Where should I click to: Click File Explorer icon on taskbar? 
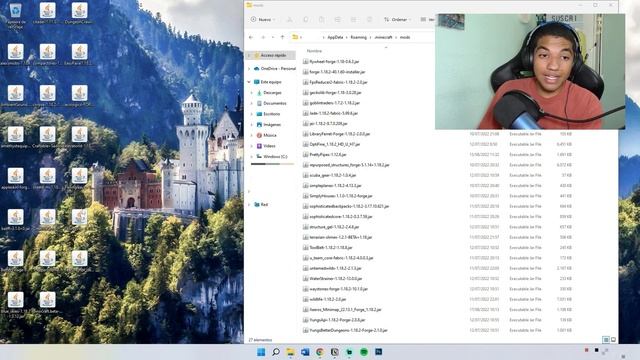pyautogui.click(x=290, y=352)
